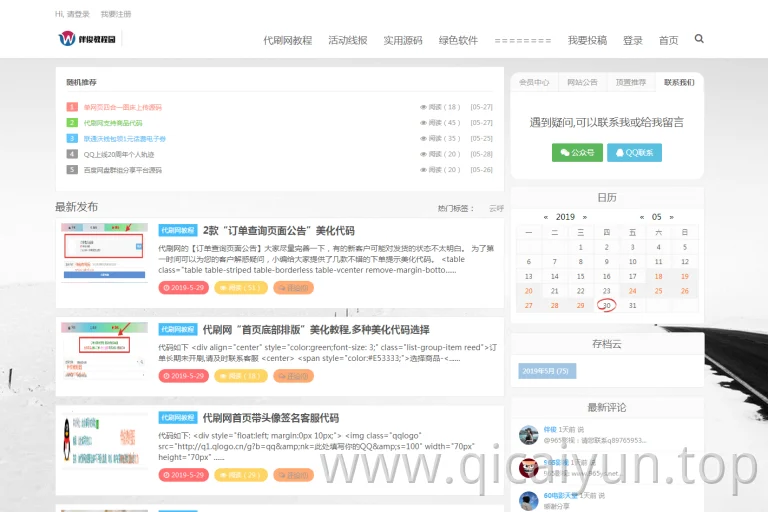The image size is (768, 512).
Task: Click the green 公众号 WeChat button
Action: pyautogui.click(x=577, y=152)
